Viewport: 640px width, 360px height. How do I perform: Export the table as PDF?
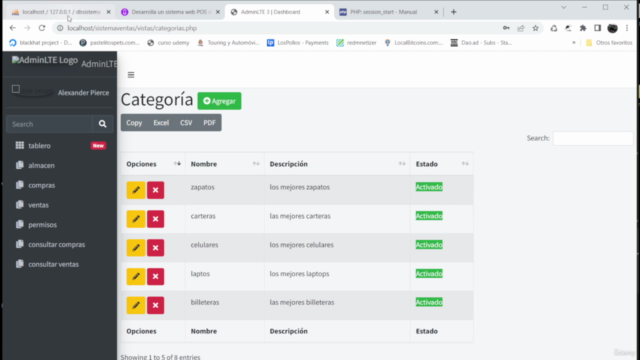(x=209, y=123)
